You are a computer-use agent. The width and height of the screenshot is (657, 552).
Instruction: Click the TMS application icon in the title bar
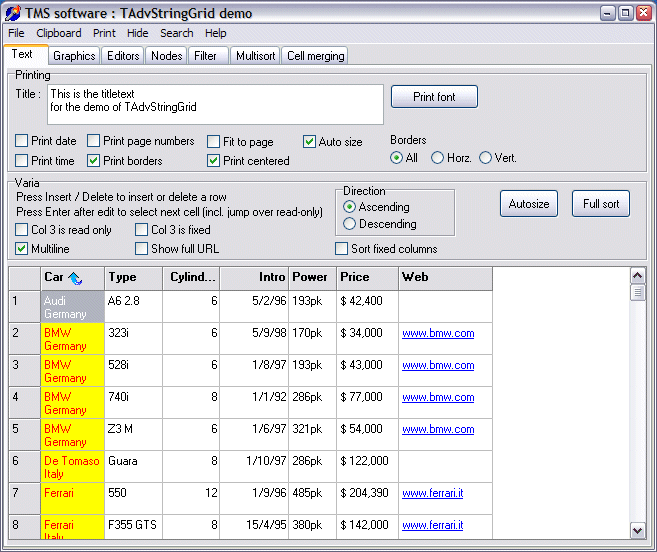(13, 13)
